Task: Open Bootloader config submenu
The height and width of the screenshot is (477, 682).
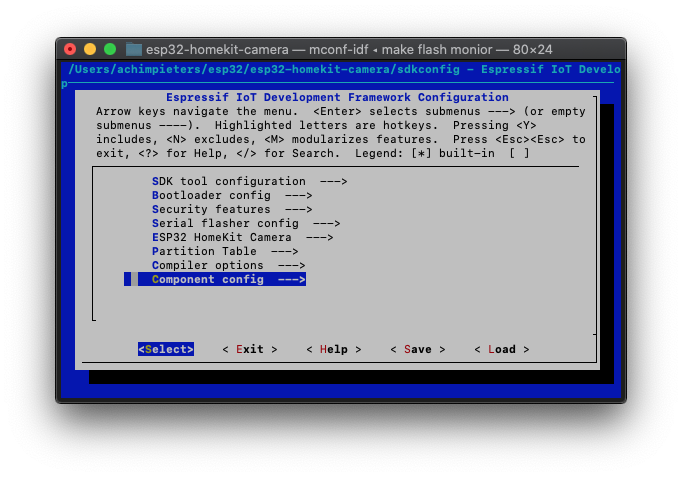Action: [232, 195]
